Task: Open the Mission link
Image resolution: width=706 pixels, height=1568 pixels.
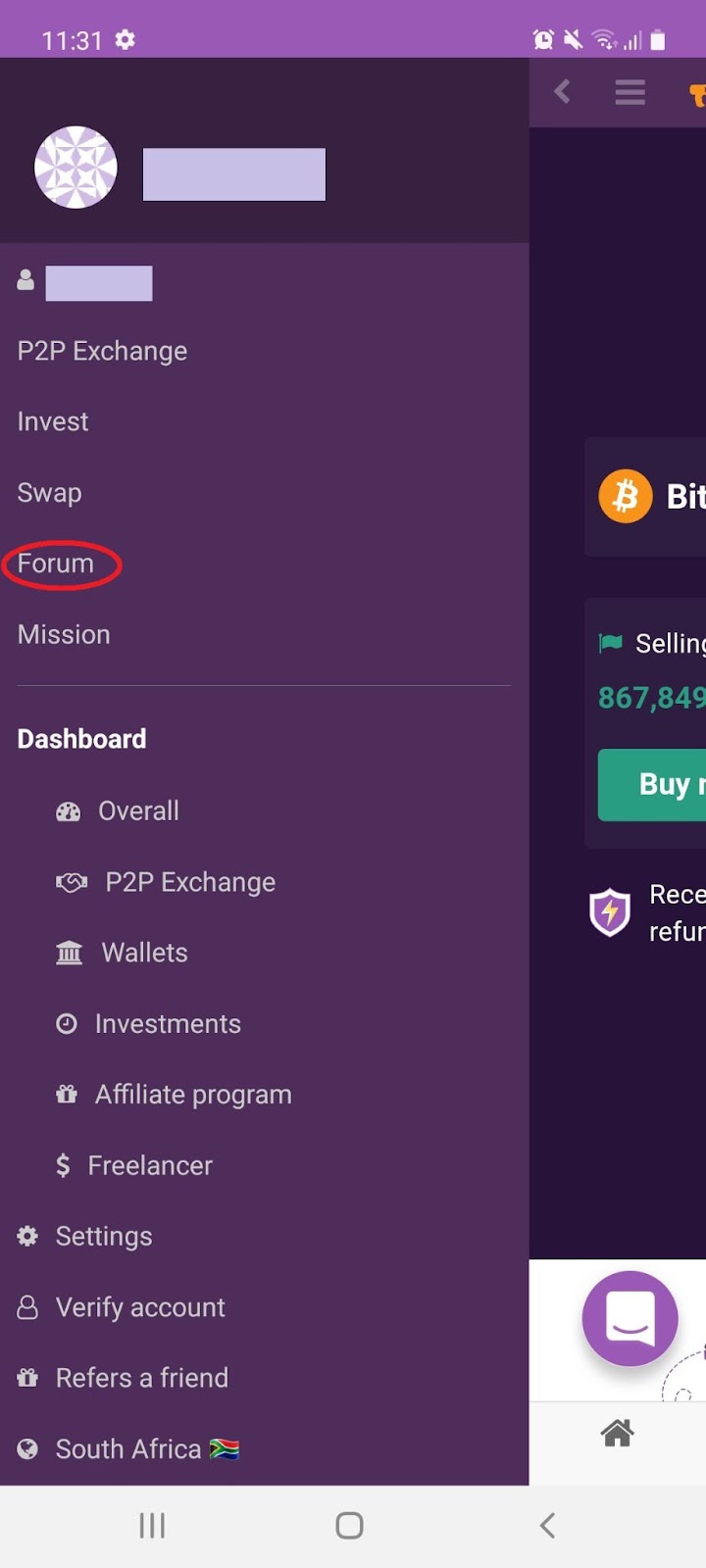Action: 64,634
